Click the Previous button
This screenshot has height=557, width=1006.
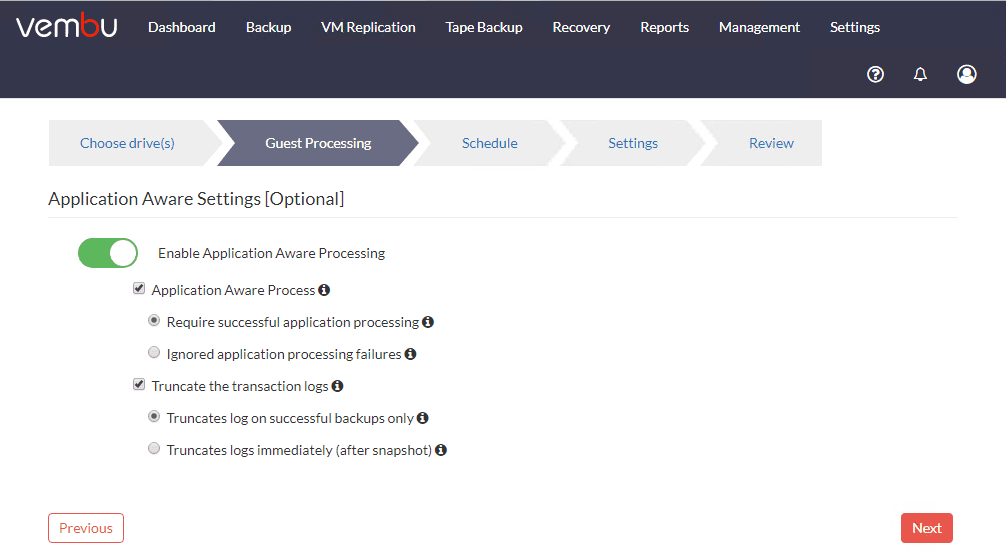point(86,528)
